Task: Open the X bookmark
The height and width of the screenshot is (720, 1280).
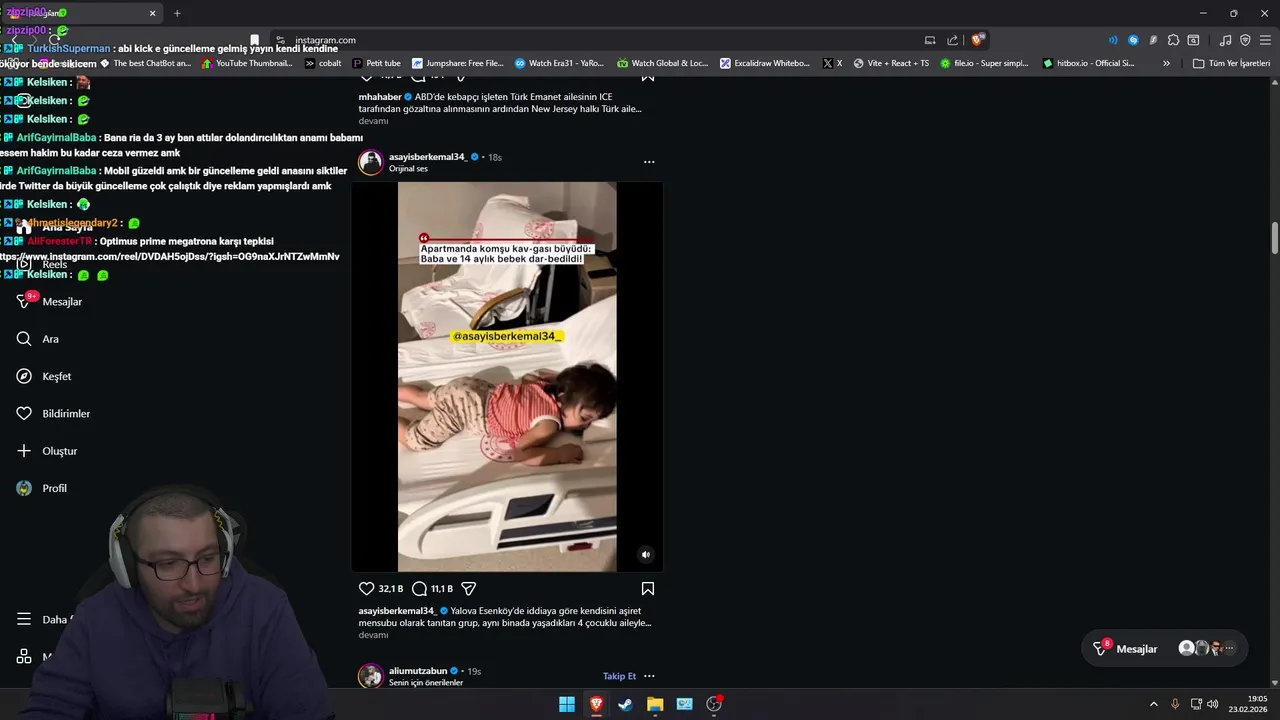Action: (x=832, y=63)
